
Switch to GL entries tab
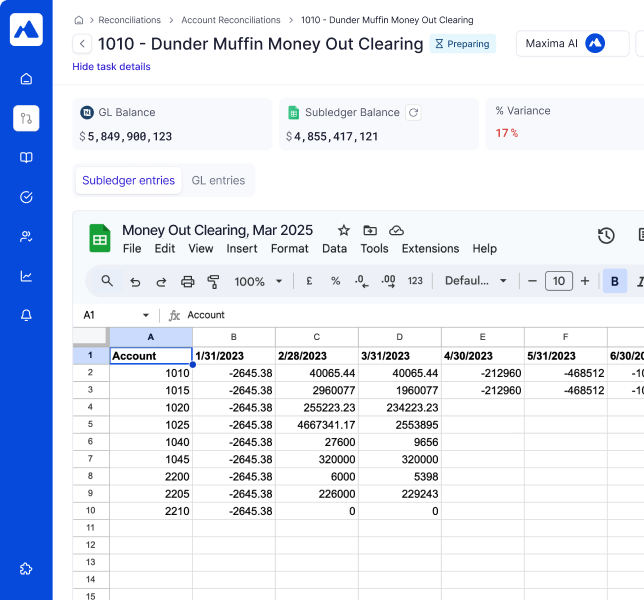[218, 180]
